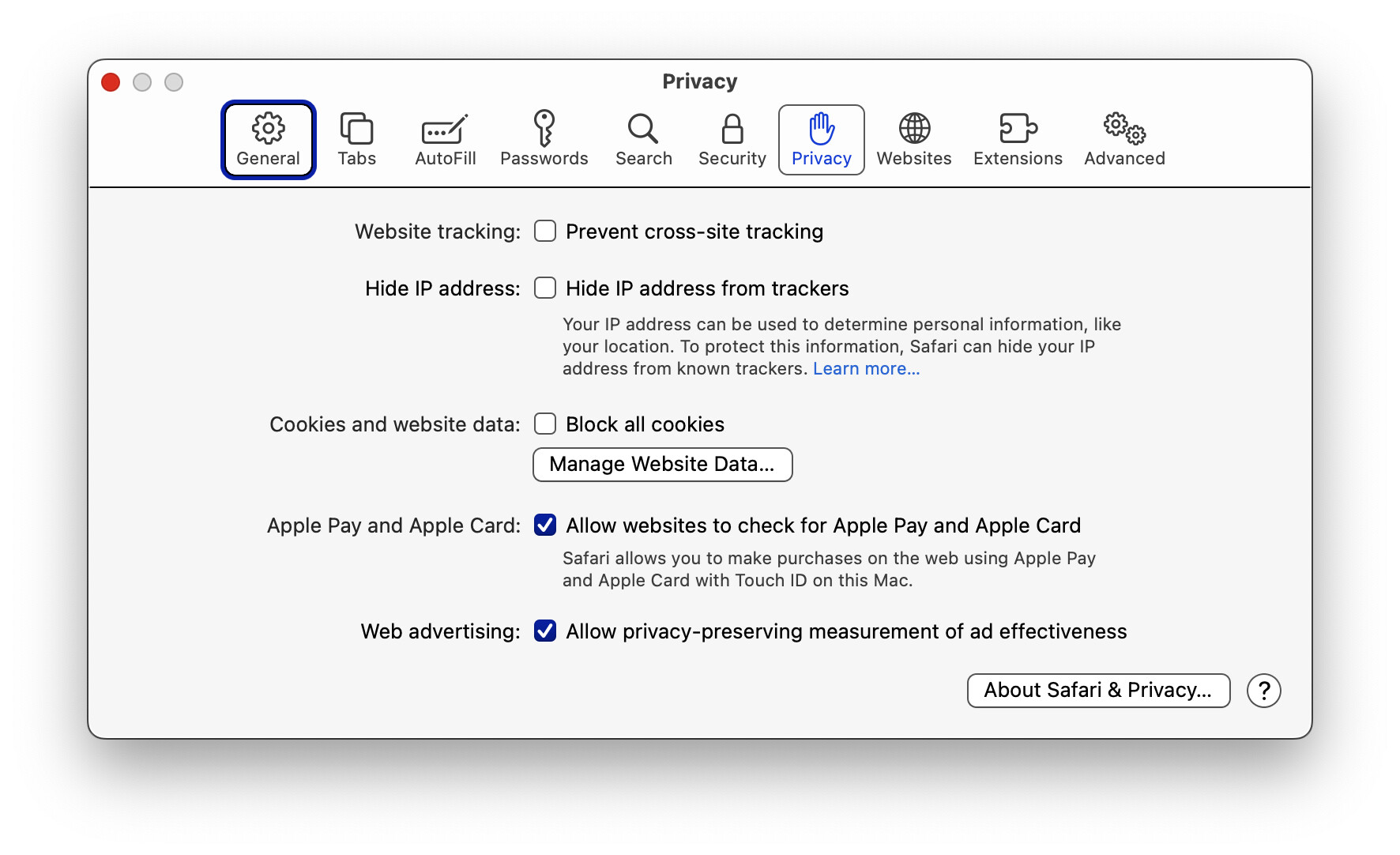The height and width of the screenshot is (855, 1400).
Task: Open the Advanced gears pane
Action: [x=1124, y=140]
